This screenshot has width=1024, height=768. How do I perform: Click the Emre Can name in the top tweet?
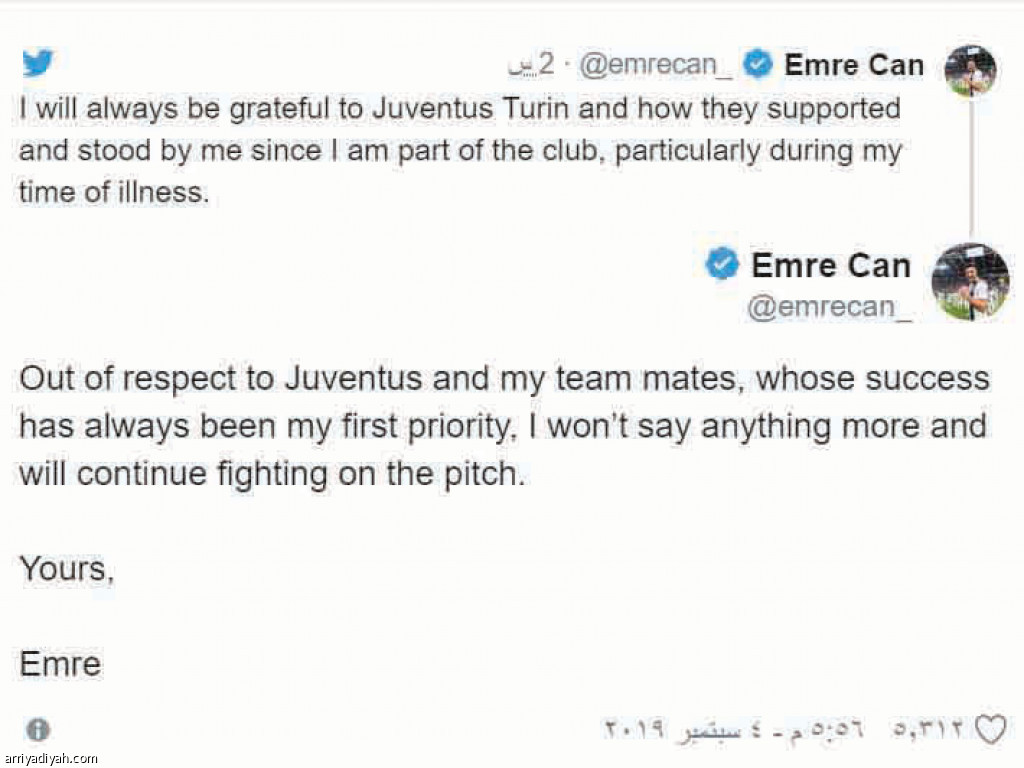[x=854, y=65]
